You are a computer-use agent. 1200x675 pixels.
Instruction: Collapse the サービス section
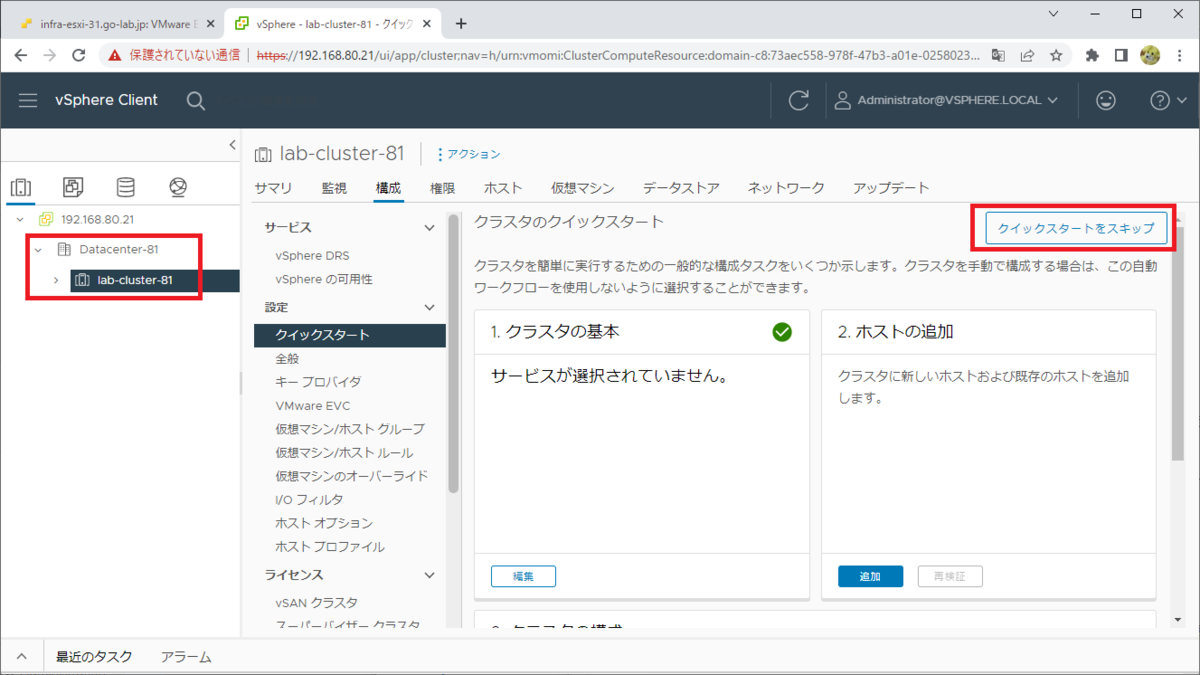[x=430, y=228]
